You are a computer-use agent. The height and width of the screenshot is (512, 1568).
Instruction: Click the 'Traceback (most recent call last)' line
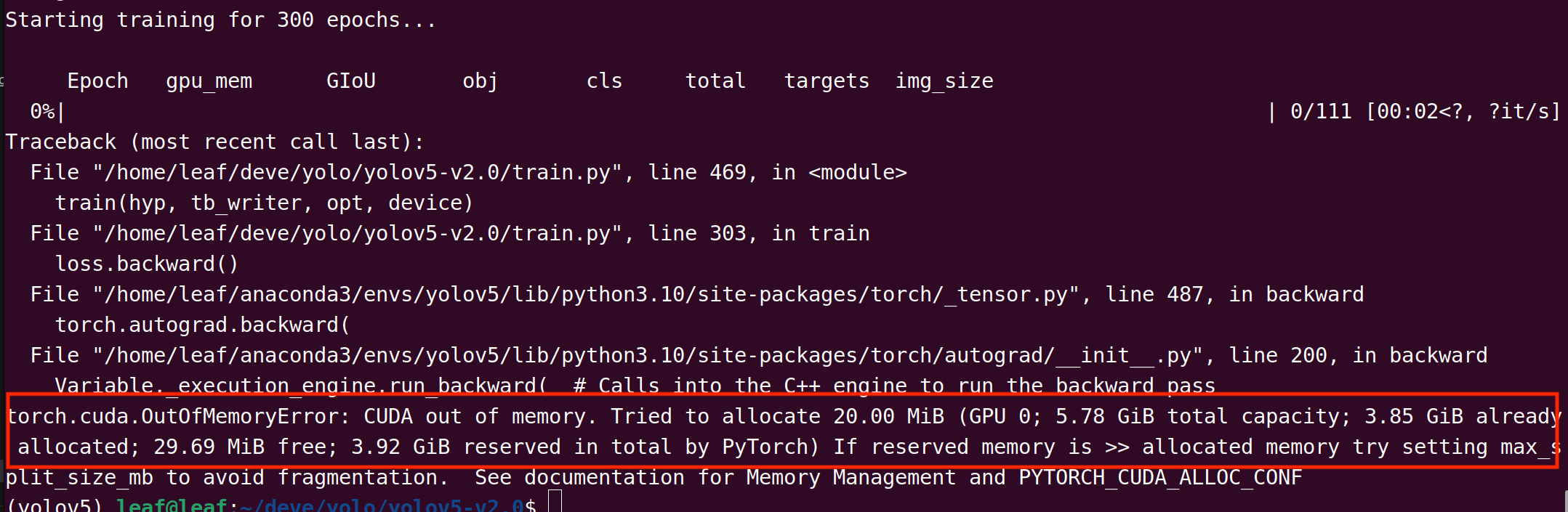click(214, 142)
